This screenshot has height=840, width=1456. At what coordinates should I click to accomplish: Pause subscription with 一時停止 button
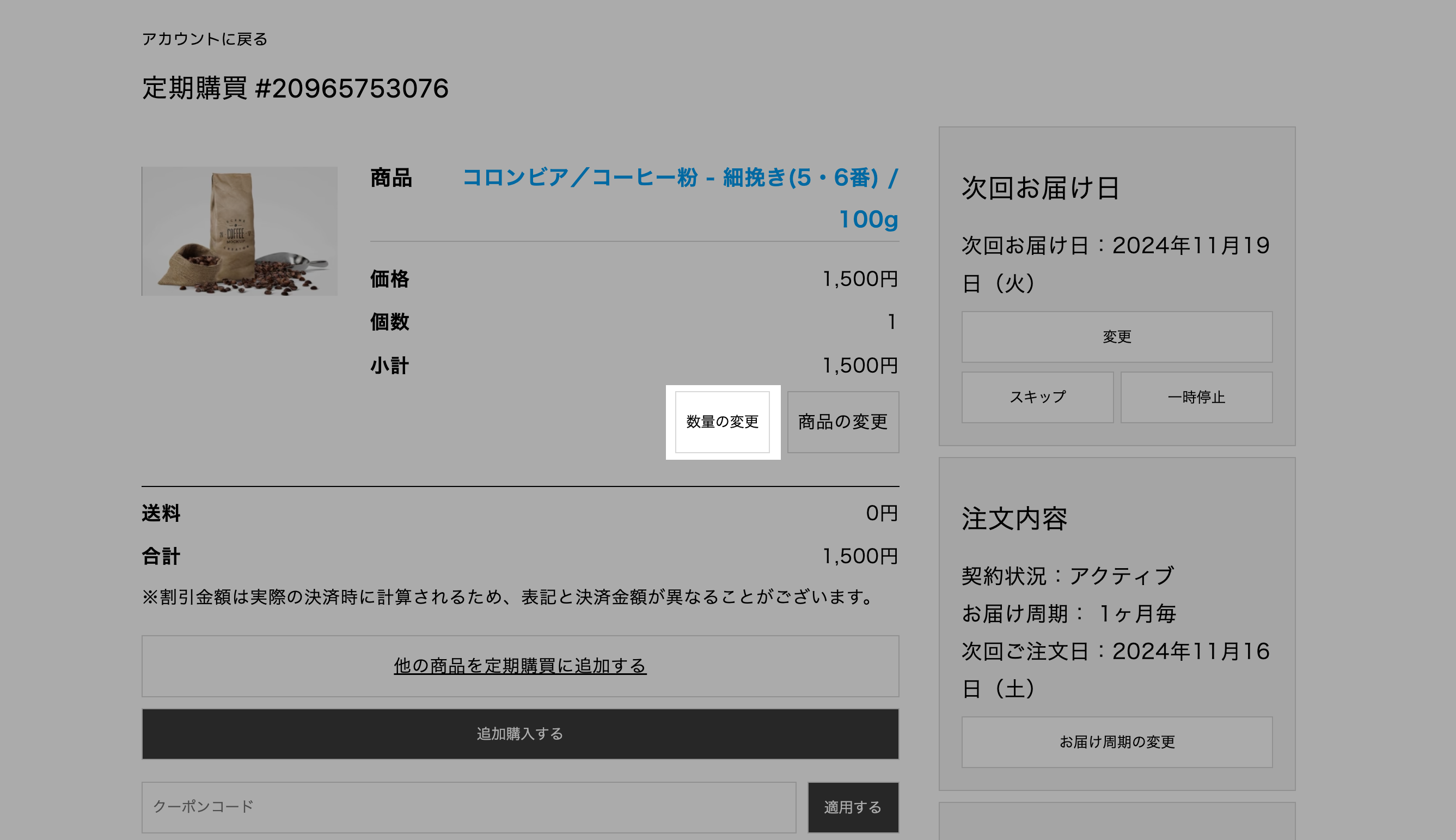pyautogui.click(x=1196, y=398)
